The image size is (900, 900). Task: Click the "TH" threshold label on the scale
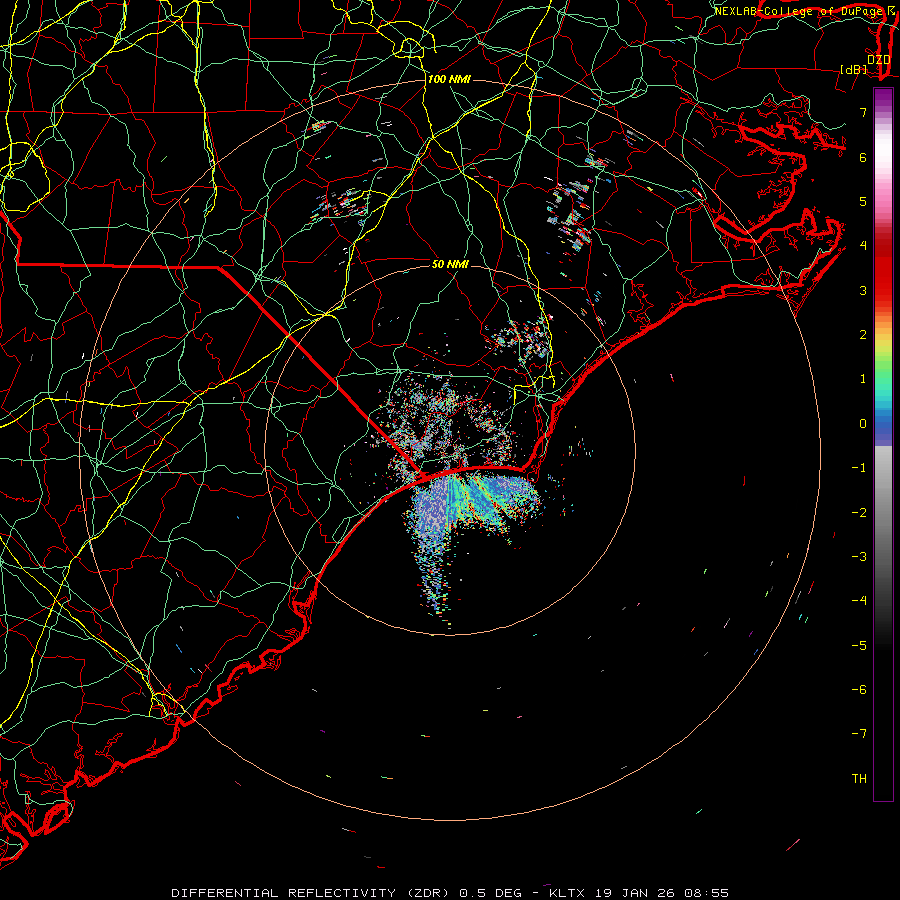tap(859, 779)
